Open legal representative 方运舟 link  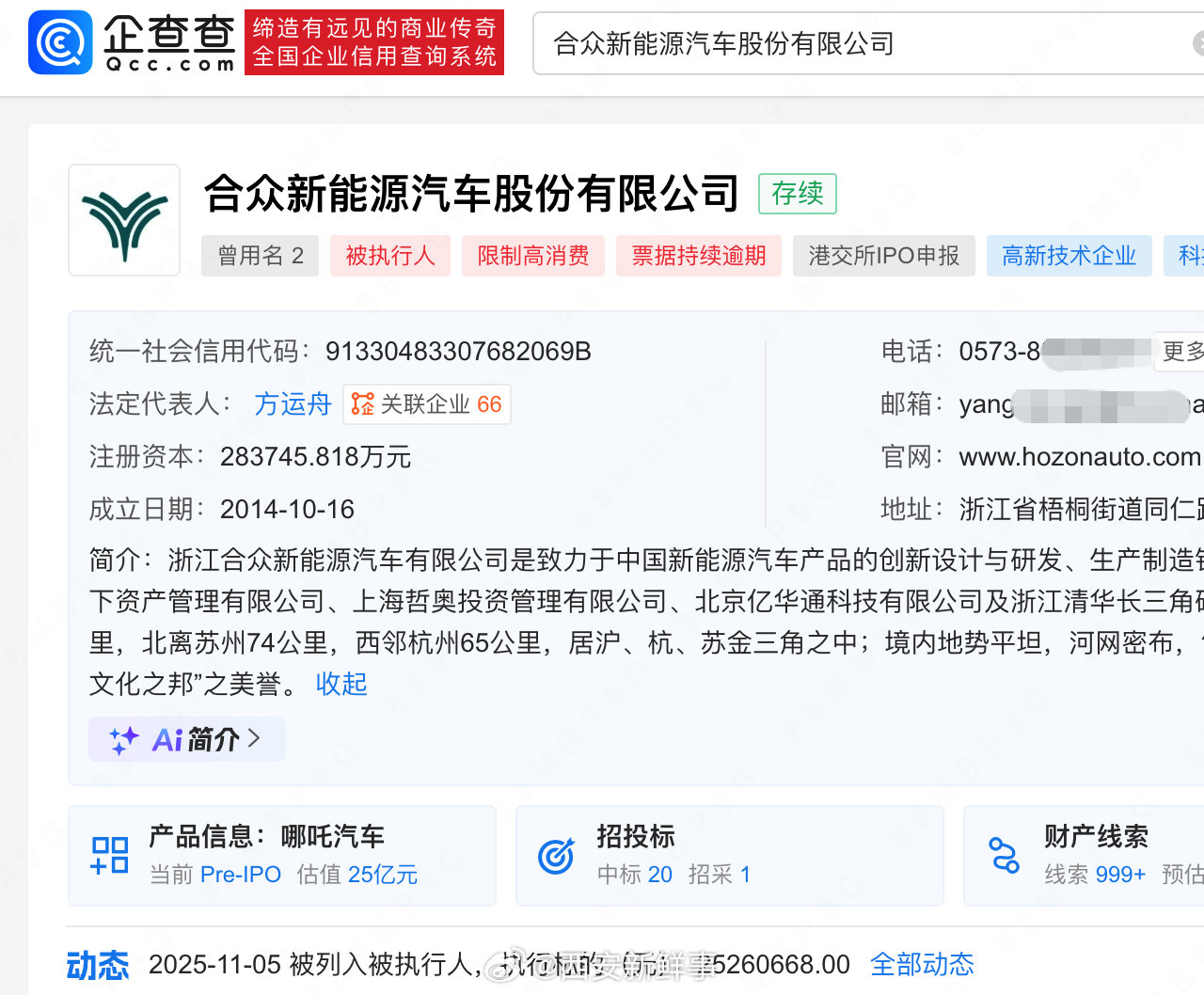click(293, 404)
